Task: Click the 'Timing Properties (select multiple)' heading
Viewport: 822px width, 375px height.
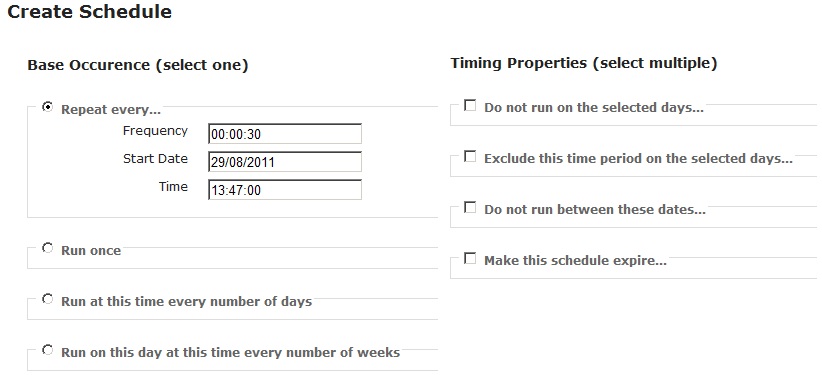Action: click(583, 63)
